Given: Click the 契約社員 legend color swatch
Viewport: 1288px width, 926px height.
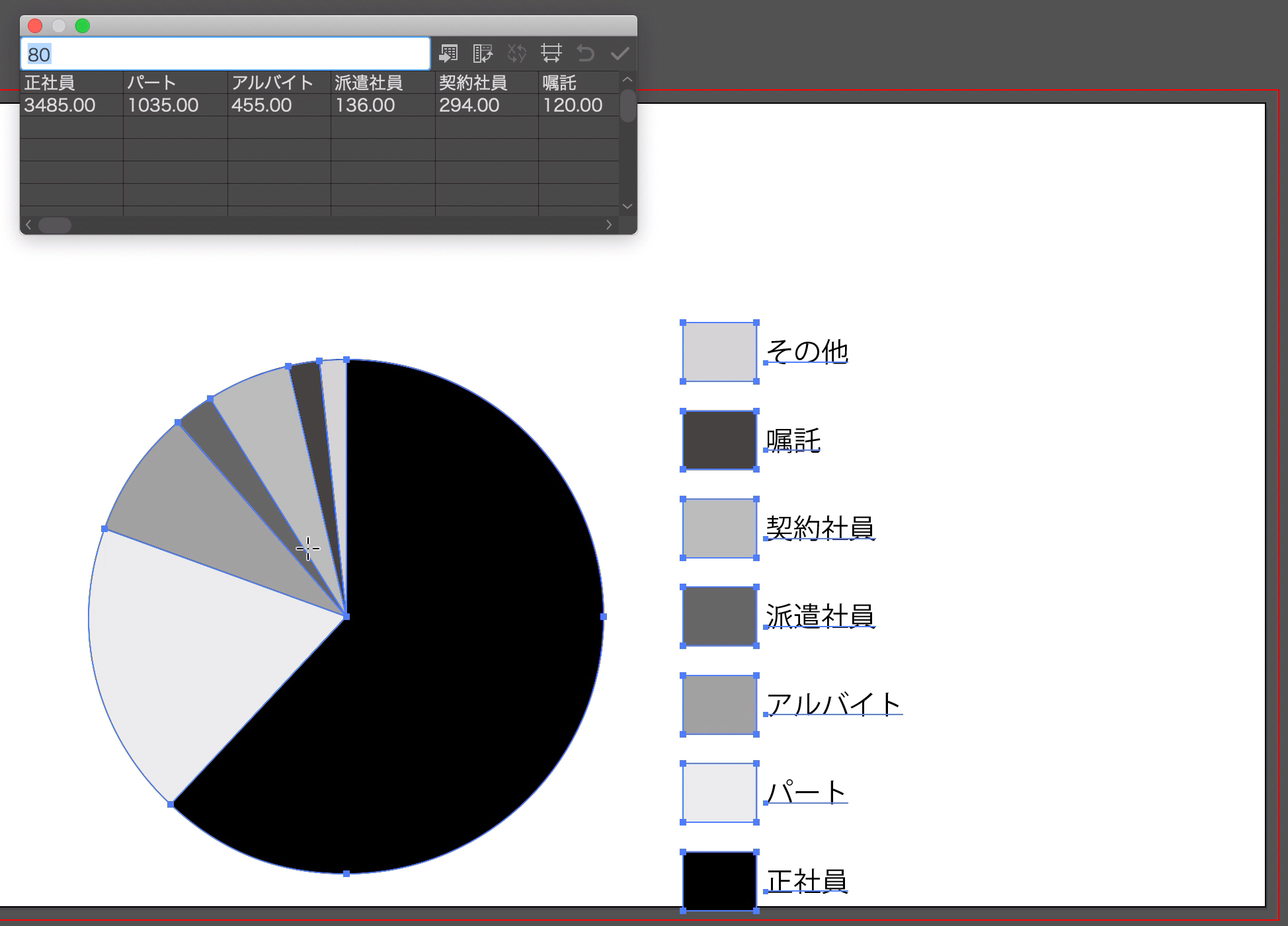Looking at the screenshot, I should coord(719,528).
